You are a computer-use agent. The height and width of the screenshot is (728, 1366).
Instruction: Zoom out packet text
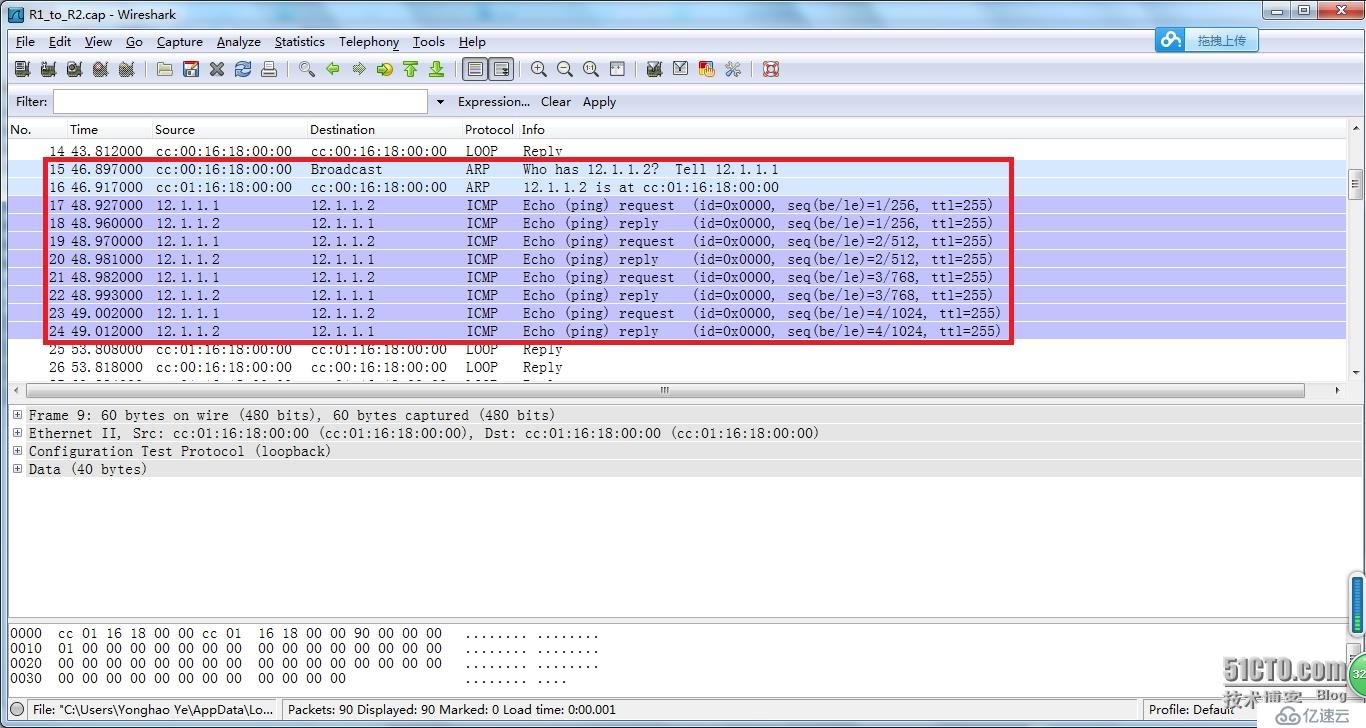coord(565,69)
